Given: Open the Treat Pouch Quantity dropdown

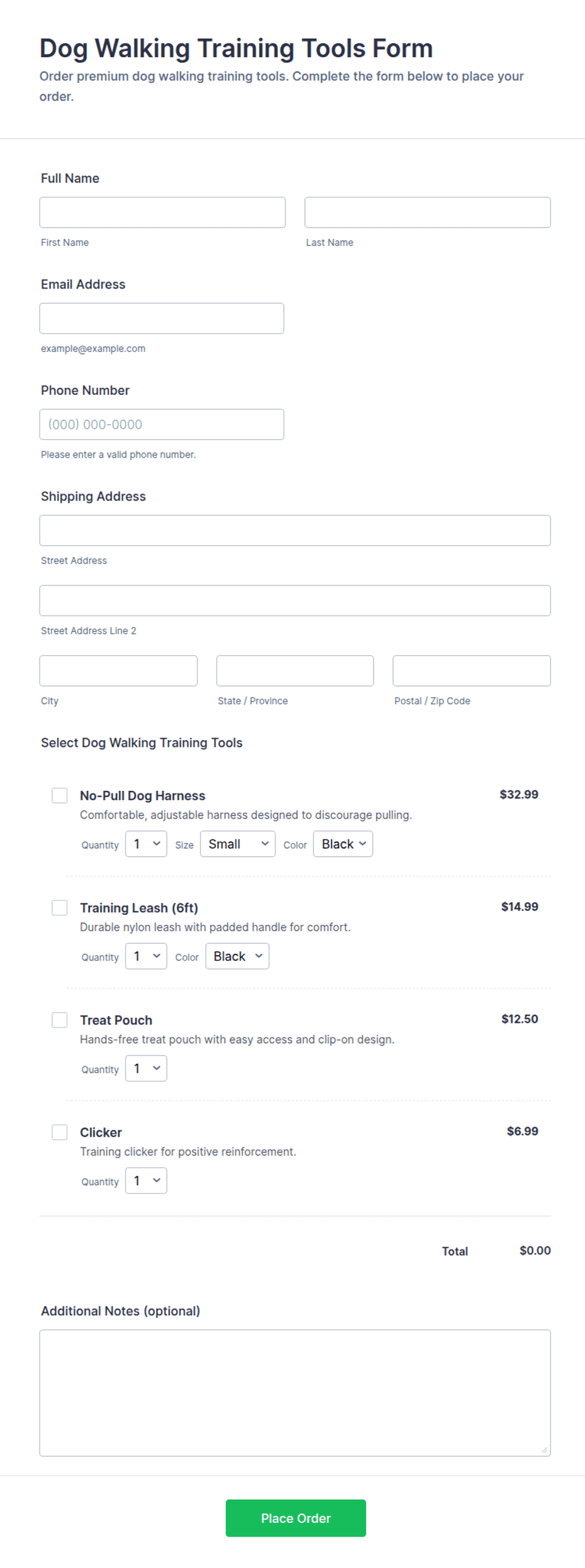Looking at the screenshot, I should pos(146,1068).
